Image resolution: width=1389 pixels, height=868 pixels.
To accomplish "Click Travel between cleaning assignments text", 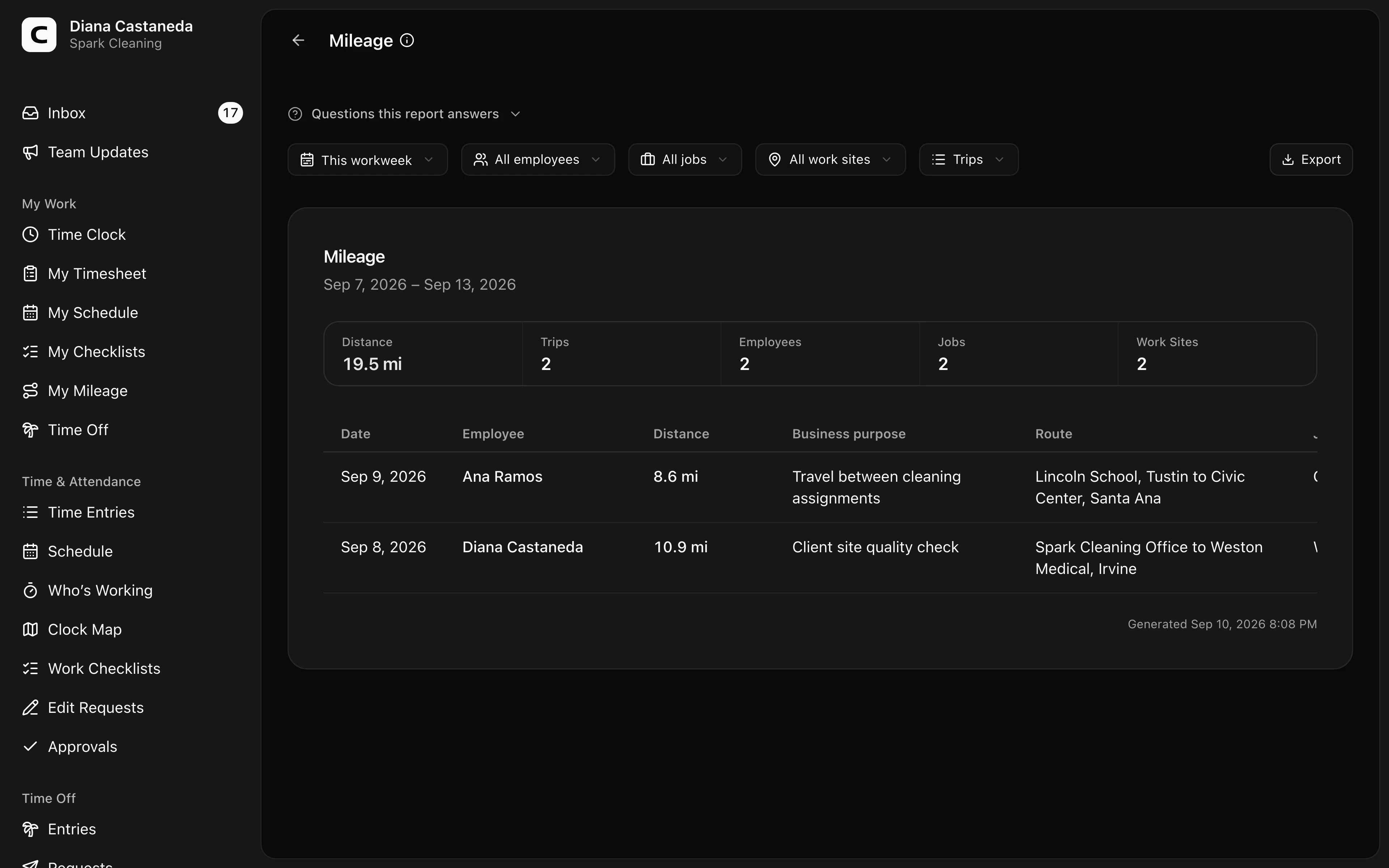I will tap(876, 488).
